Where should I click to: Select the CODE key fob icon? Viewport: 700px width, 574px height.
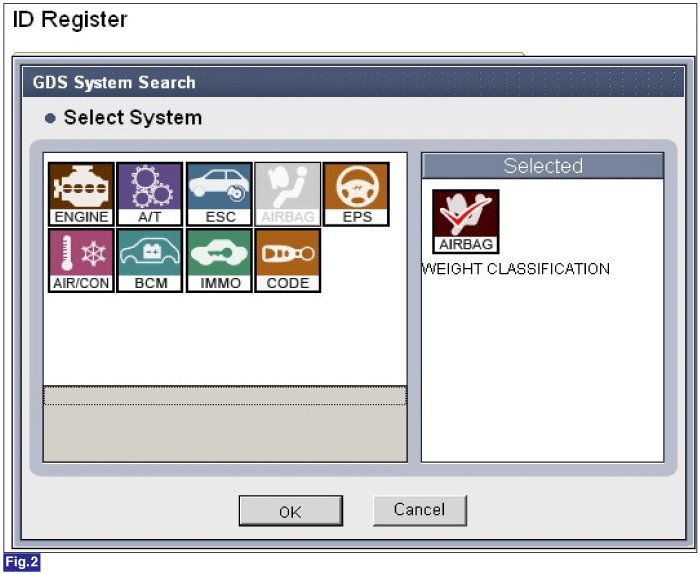point(288,261)
